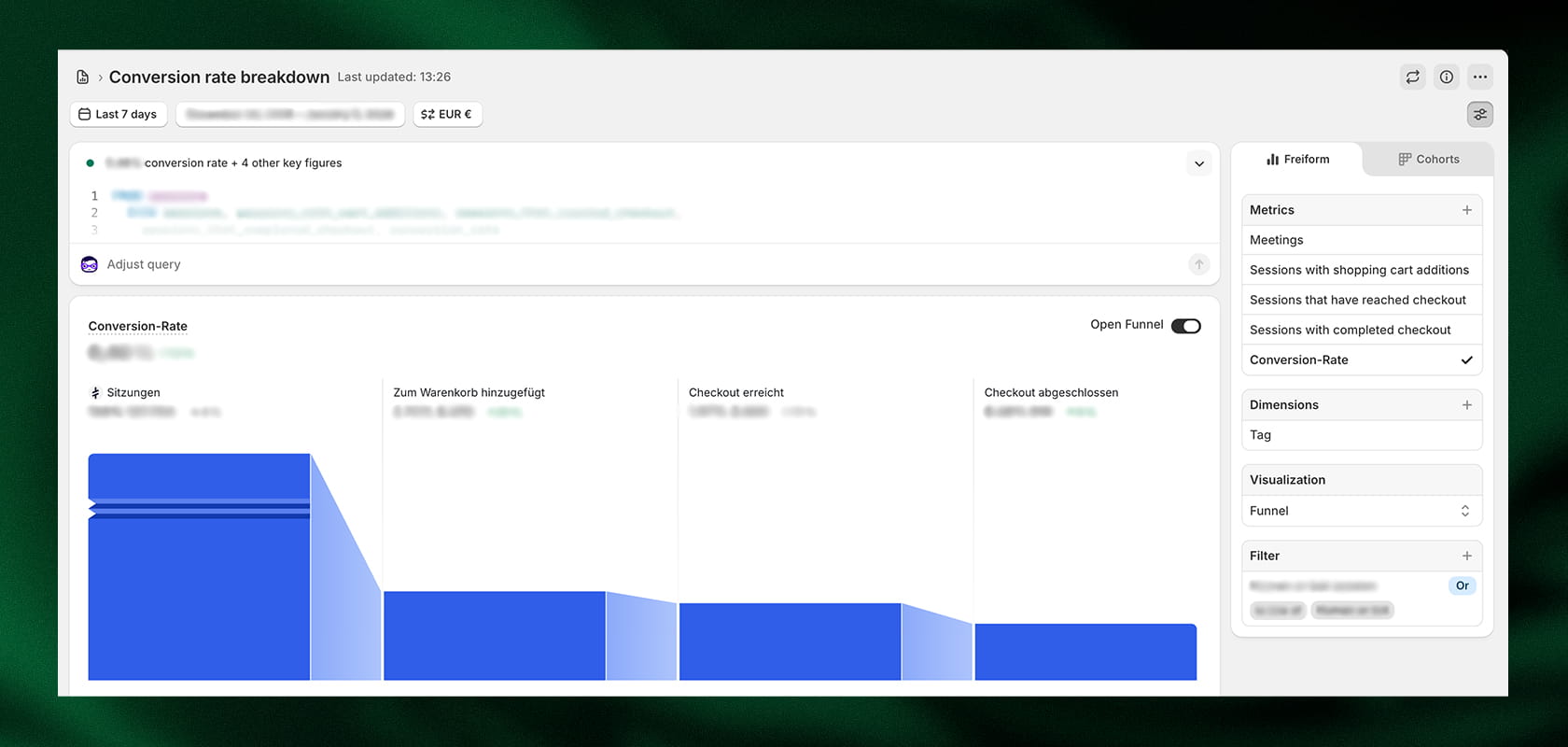Click the report document breadcrumb icon
This screenshot has width=1568, height=747.
click(82, 78)
